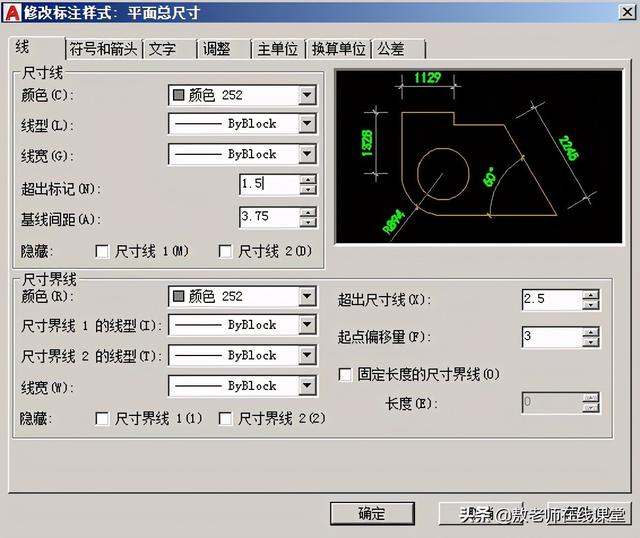Click the disabled 长度(E) input field
The height and width of the screenshot is (538, 640).
(552, 403)
